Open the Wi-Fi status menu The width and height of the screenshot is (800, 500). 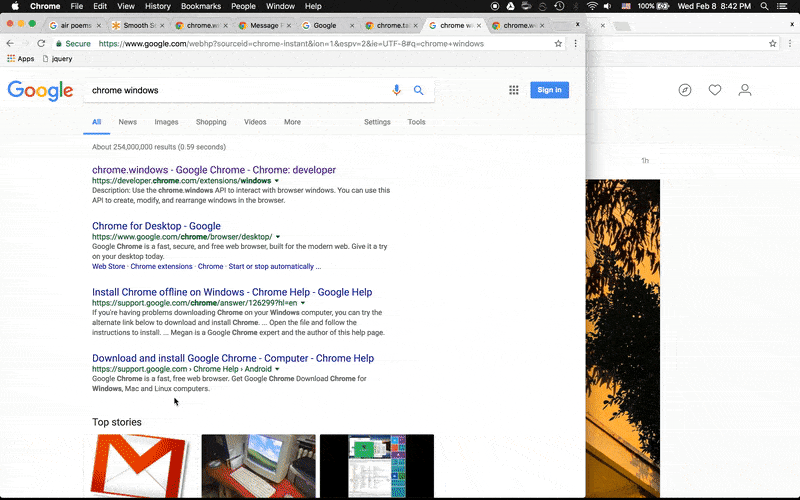pos(592,6)
